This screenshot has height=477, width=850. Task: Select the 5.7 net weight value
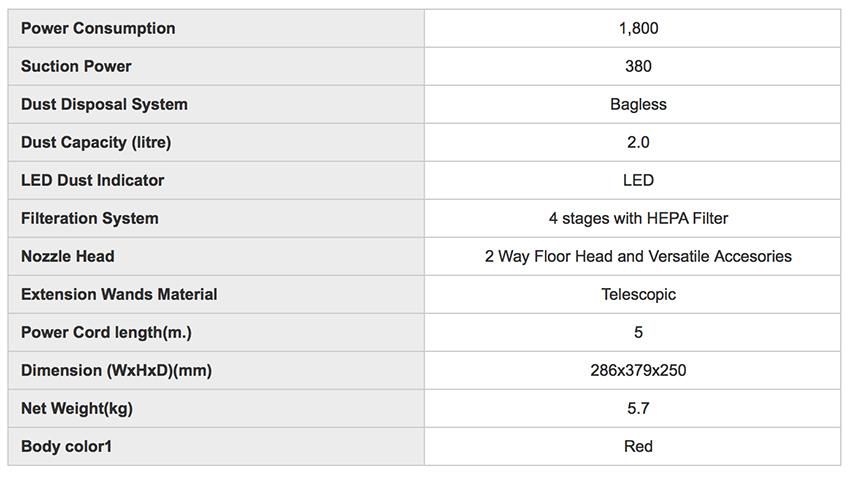[x=638, y=408]
